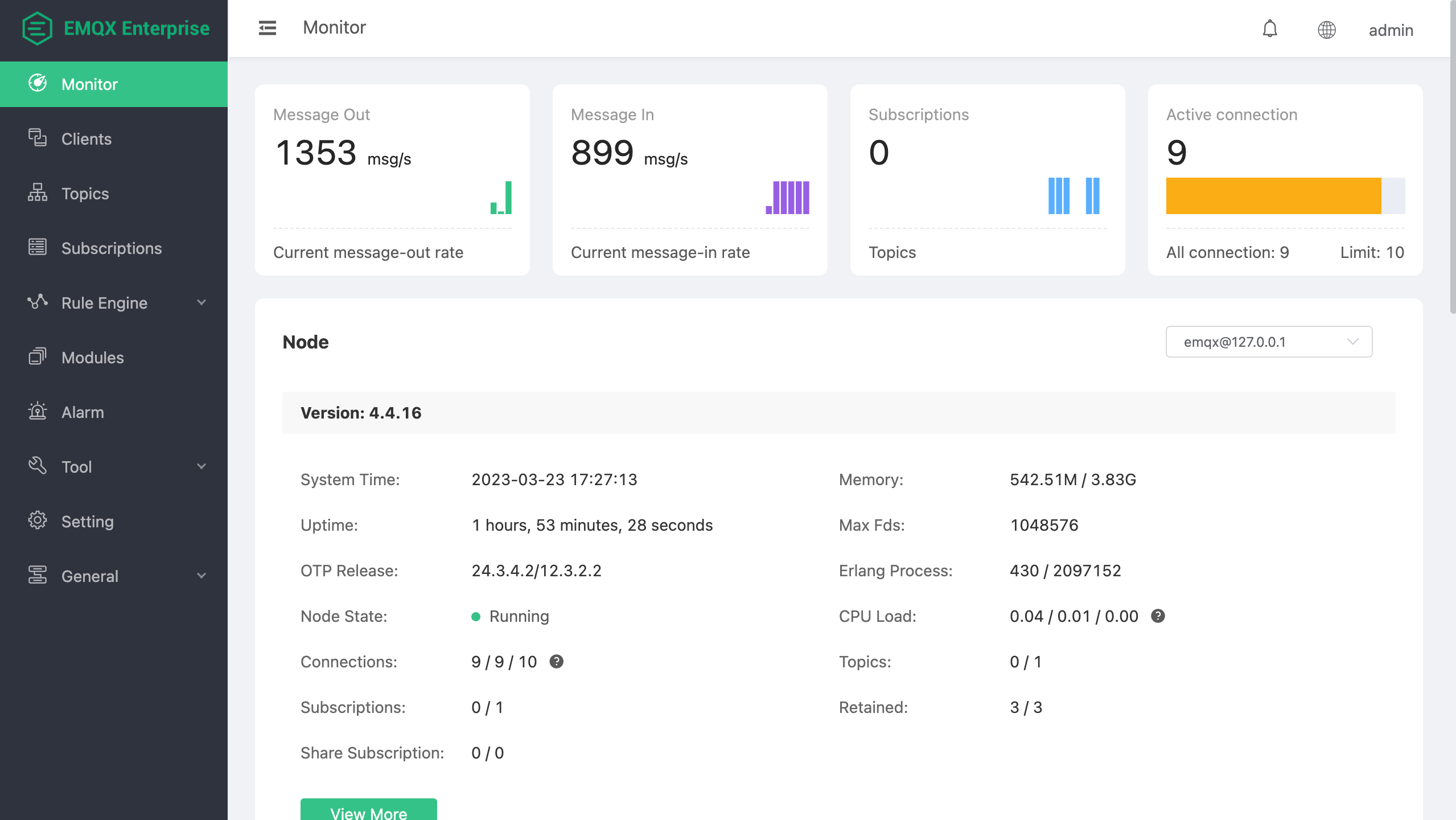Click the notification bell icon
1456x820 pixels.
(1269, 29)
